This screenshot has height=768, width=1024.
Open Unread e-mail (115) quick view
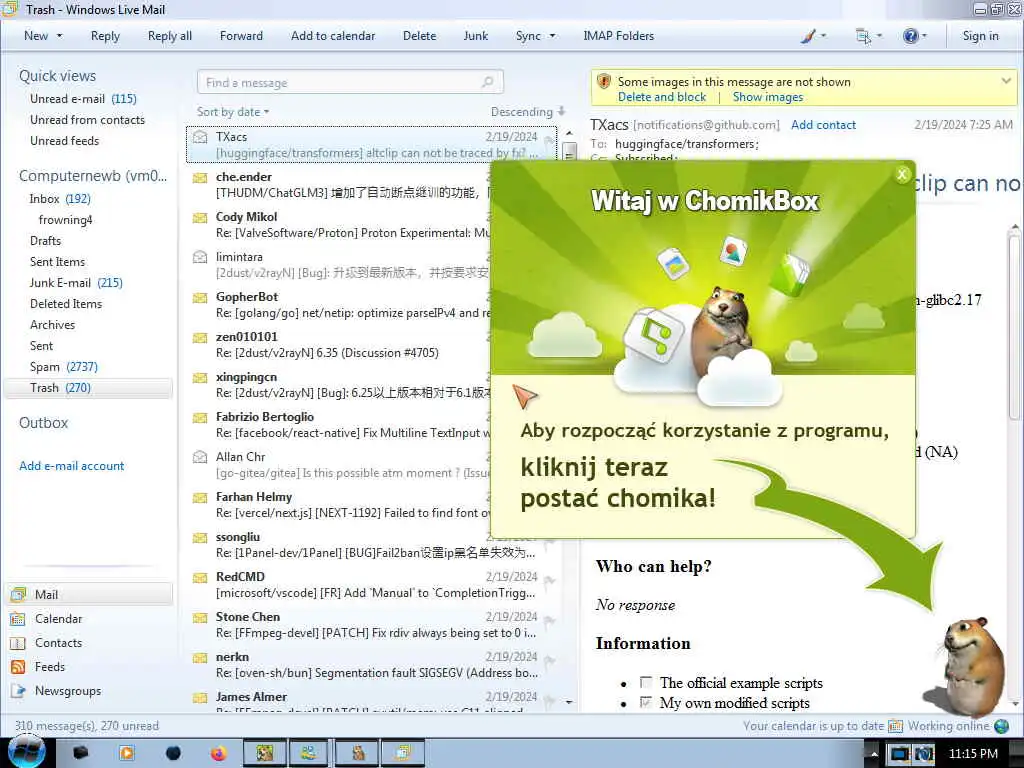click(83, 99)
